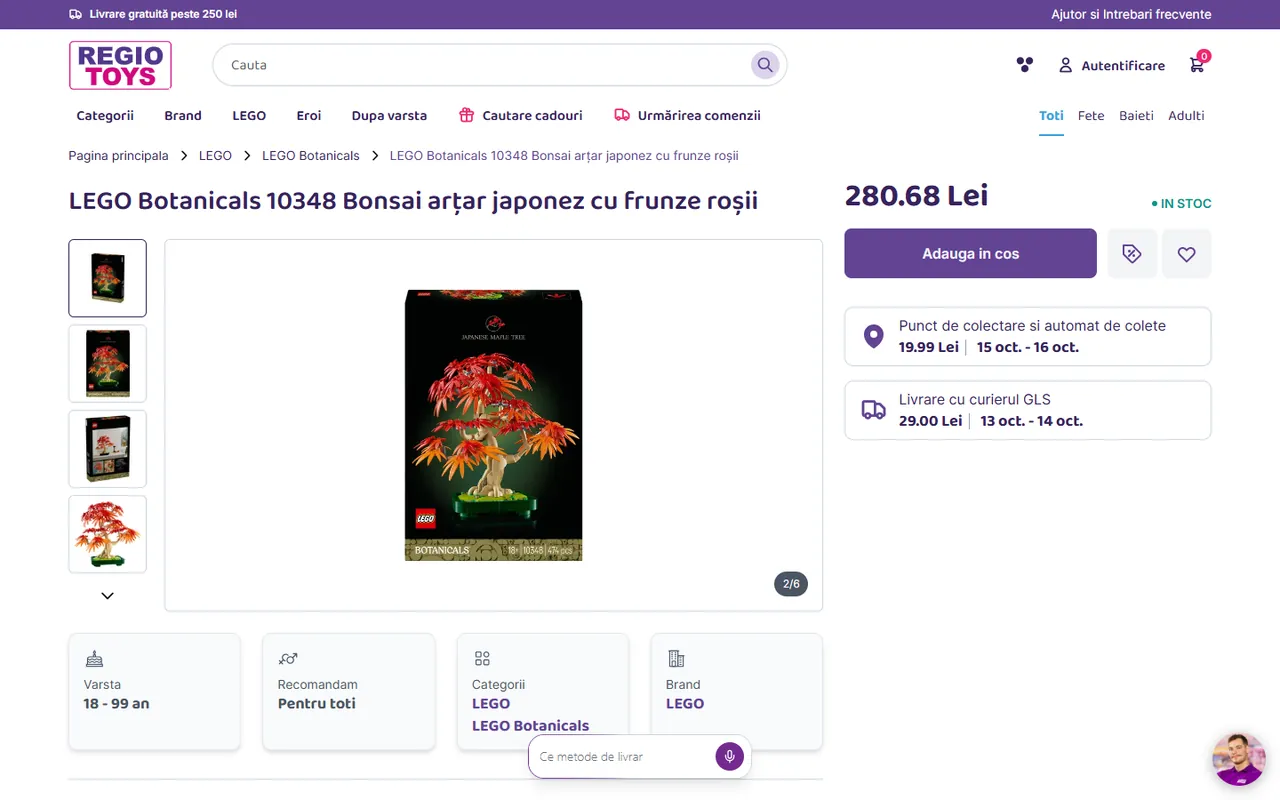Click the Varsta cake icon
The image size is (1280, 800).
[x=94, y=659]
